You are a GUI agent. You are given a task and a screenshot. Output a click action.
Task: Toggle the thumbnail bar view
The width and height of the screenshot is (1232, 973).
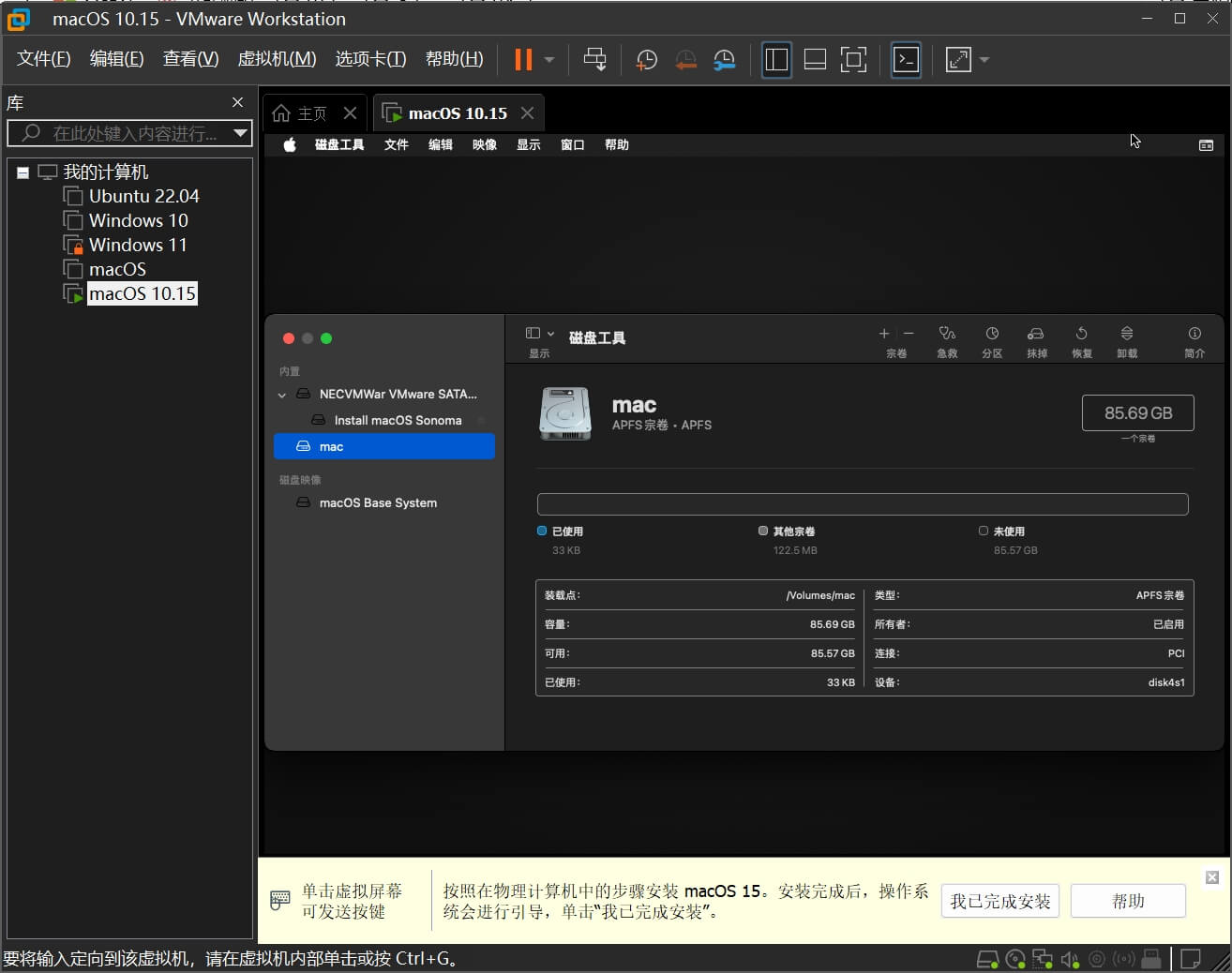pyautogui.click(x=815, y=60)
